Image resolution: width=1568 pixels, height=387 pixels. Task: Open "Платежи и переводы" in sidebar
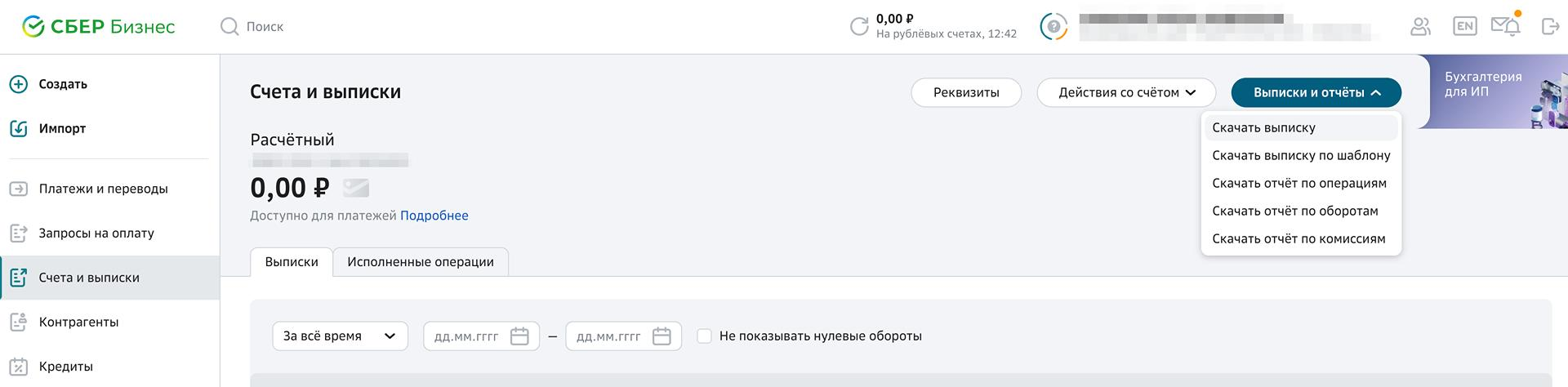point(104,189)
